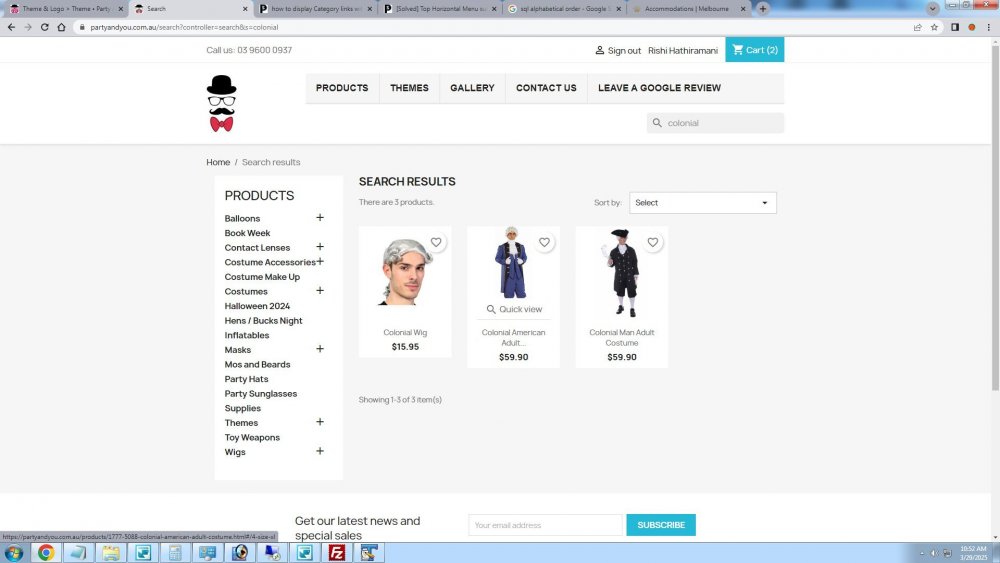Open Windows Start button
Screen dimensions: 1000x563
click(x=13, y=553)
